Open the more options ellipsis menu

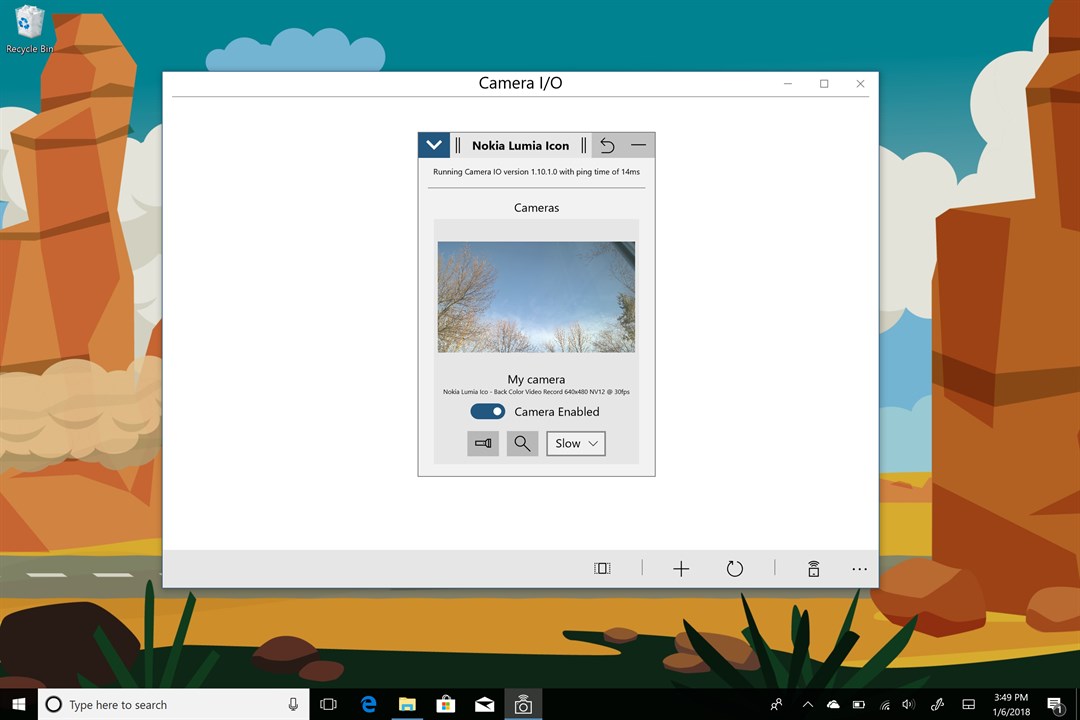coord(859,568)
